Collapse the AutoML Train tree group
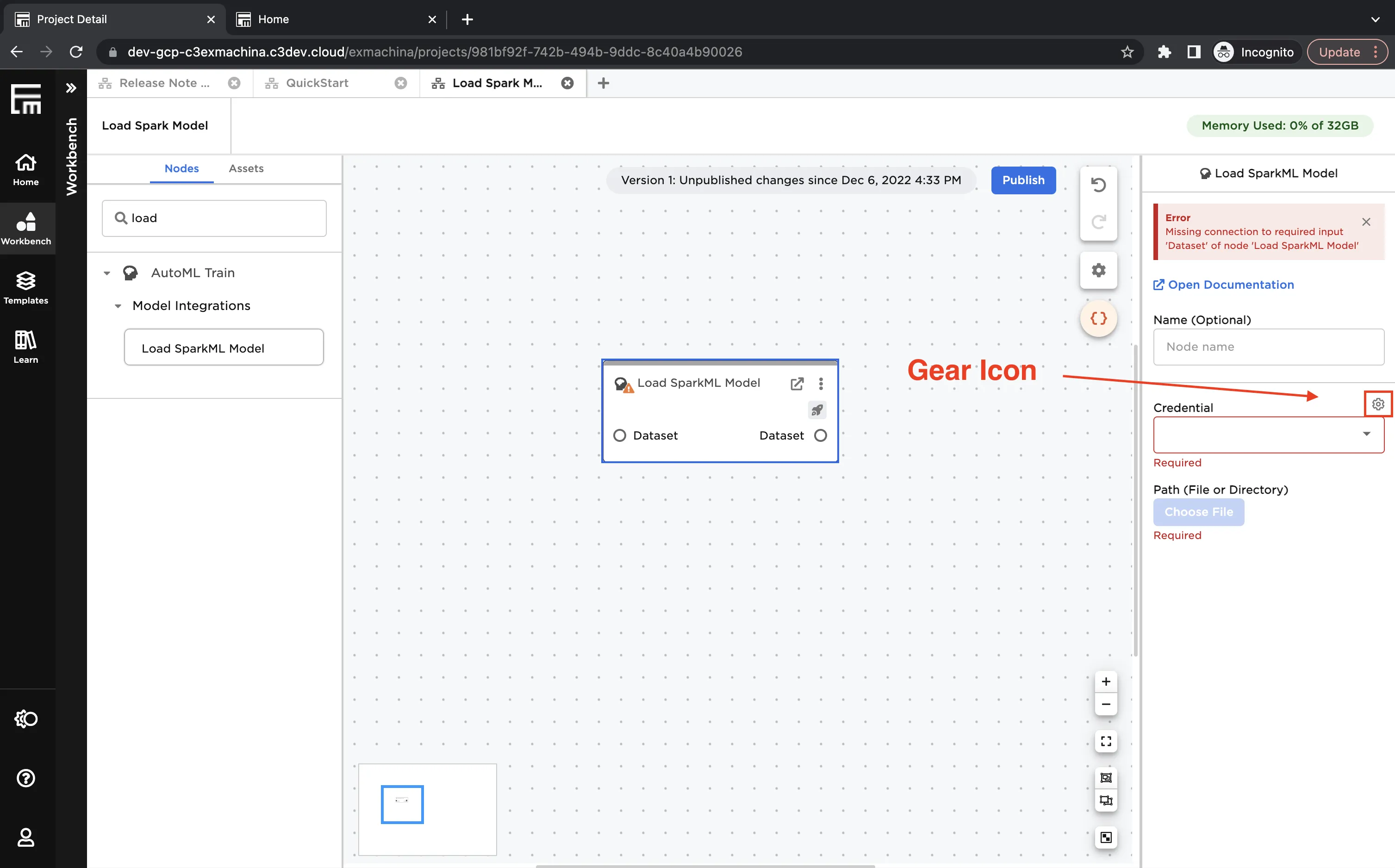 (107, 273)
